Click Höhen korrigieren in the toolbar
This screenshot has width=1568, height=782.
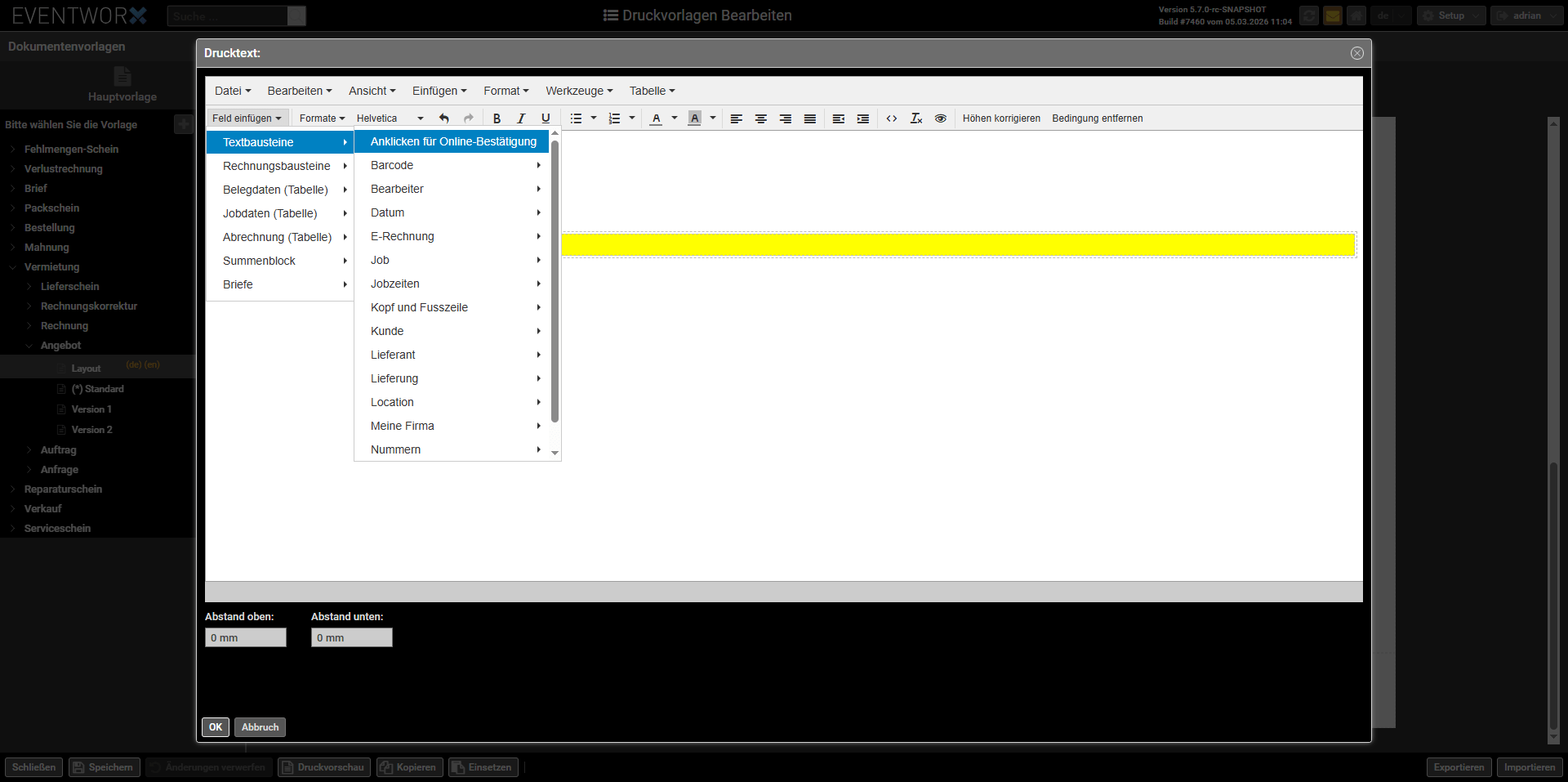[x=1001, y=118]
